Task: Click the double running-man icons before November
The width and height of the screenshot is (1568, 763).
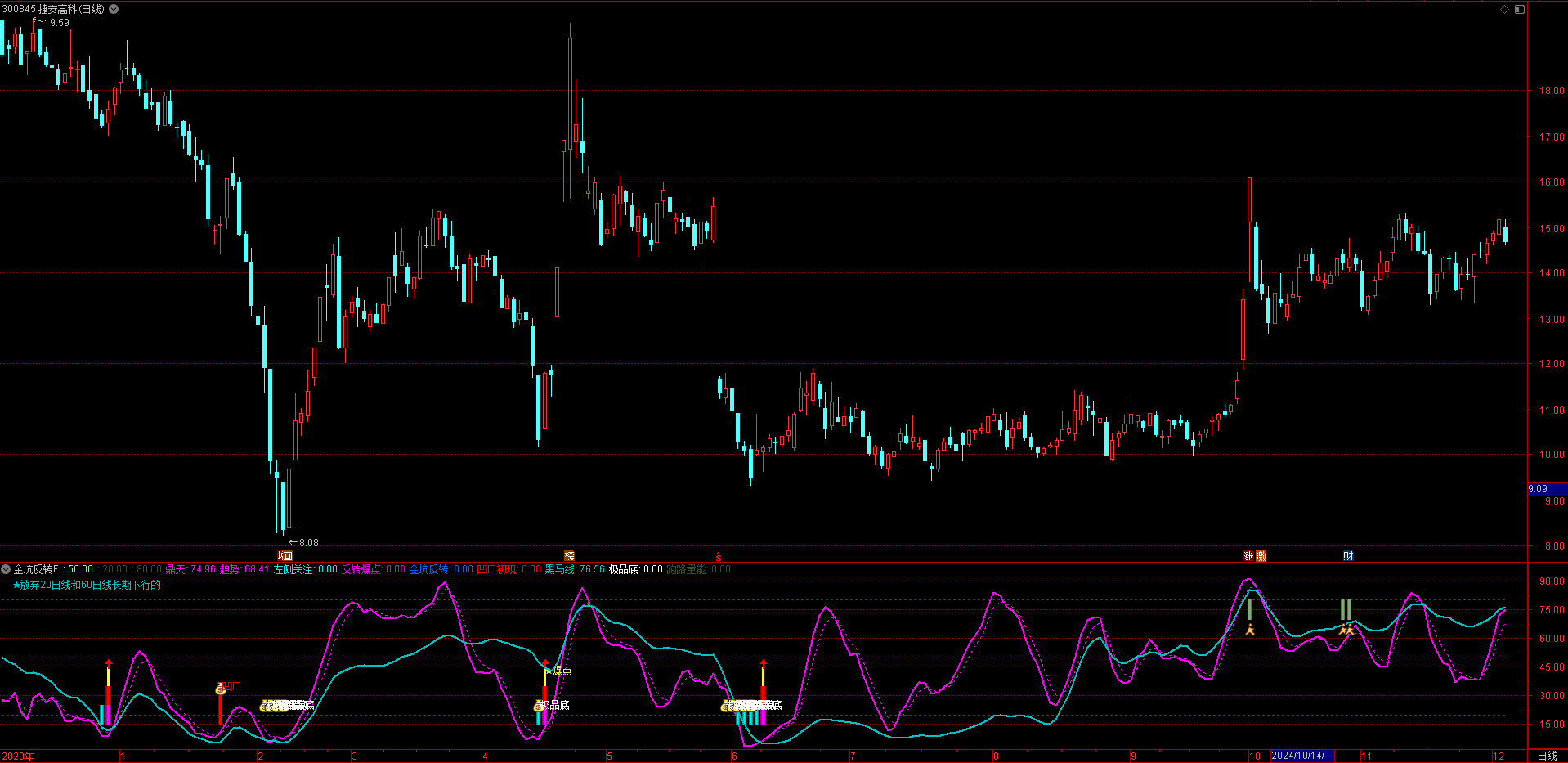Action: coord(1346,630)
